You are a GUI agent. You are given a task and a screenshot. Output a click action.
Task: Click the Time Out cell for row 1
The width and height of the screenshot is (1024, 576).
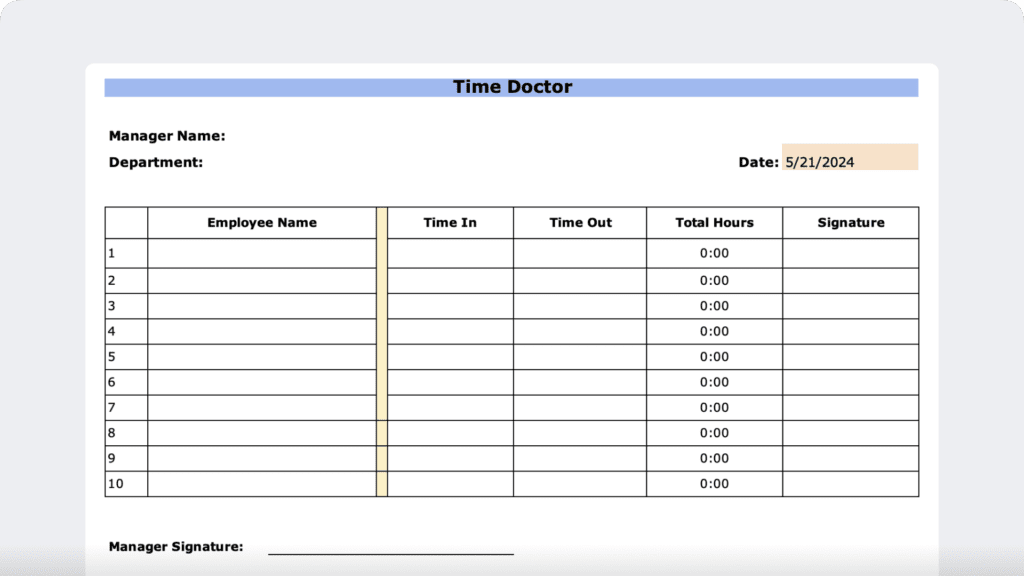tap(580, 253)
